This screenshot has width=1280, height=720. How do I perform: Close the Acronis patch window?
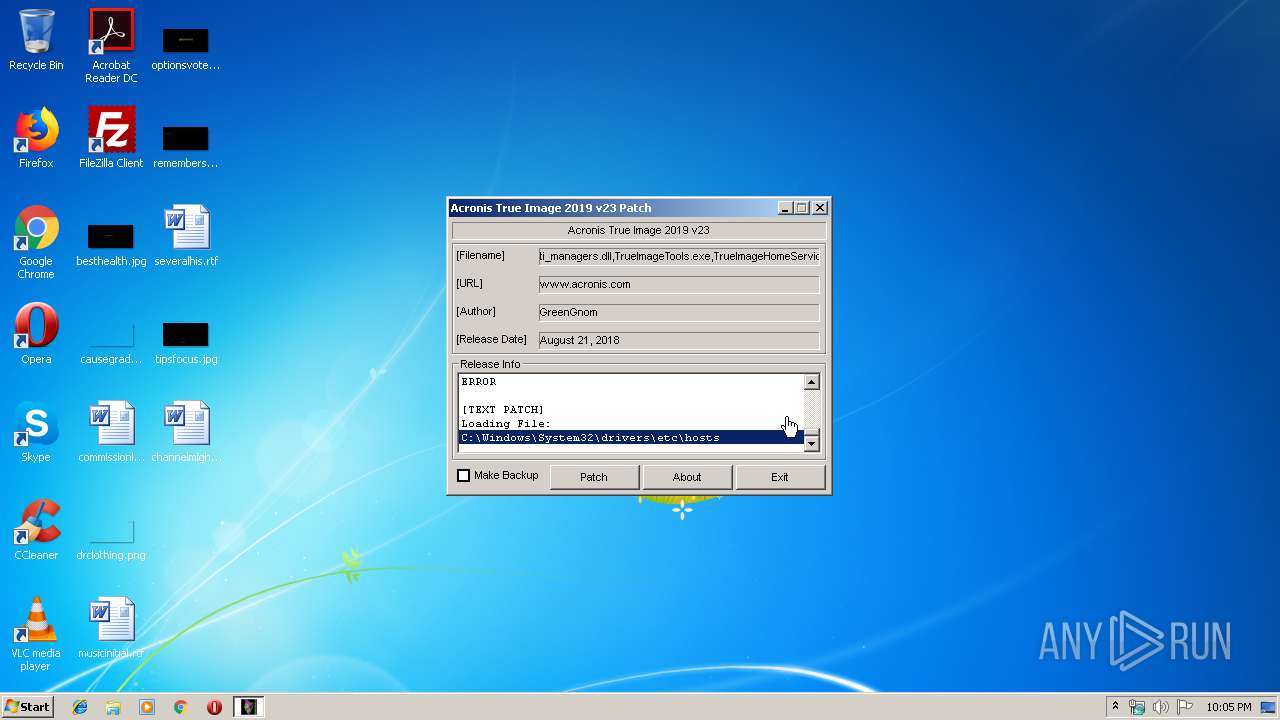(x=820, y=208)
